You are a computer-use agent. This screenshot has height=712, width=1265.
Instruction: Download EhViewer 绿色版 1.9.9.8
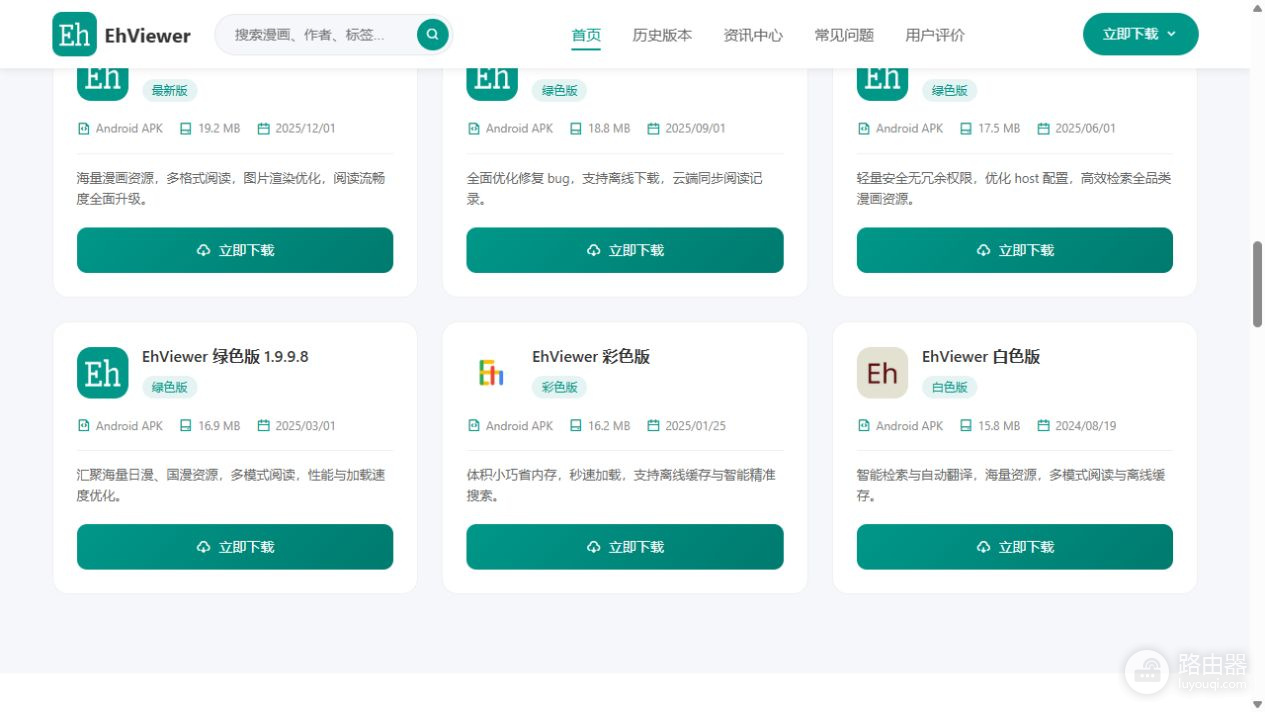pyautogui.click(x=235, y=547)
